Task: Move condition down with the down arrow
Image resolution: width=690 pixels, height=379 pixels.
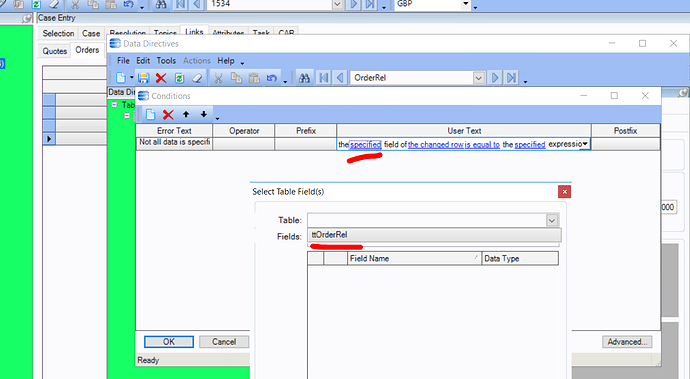Action: [x=203, y=114]
